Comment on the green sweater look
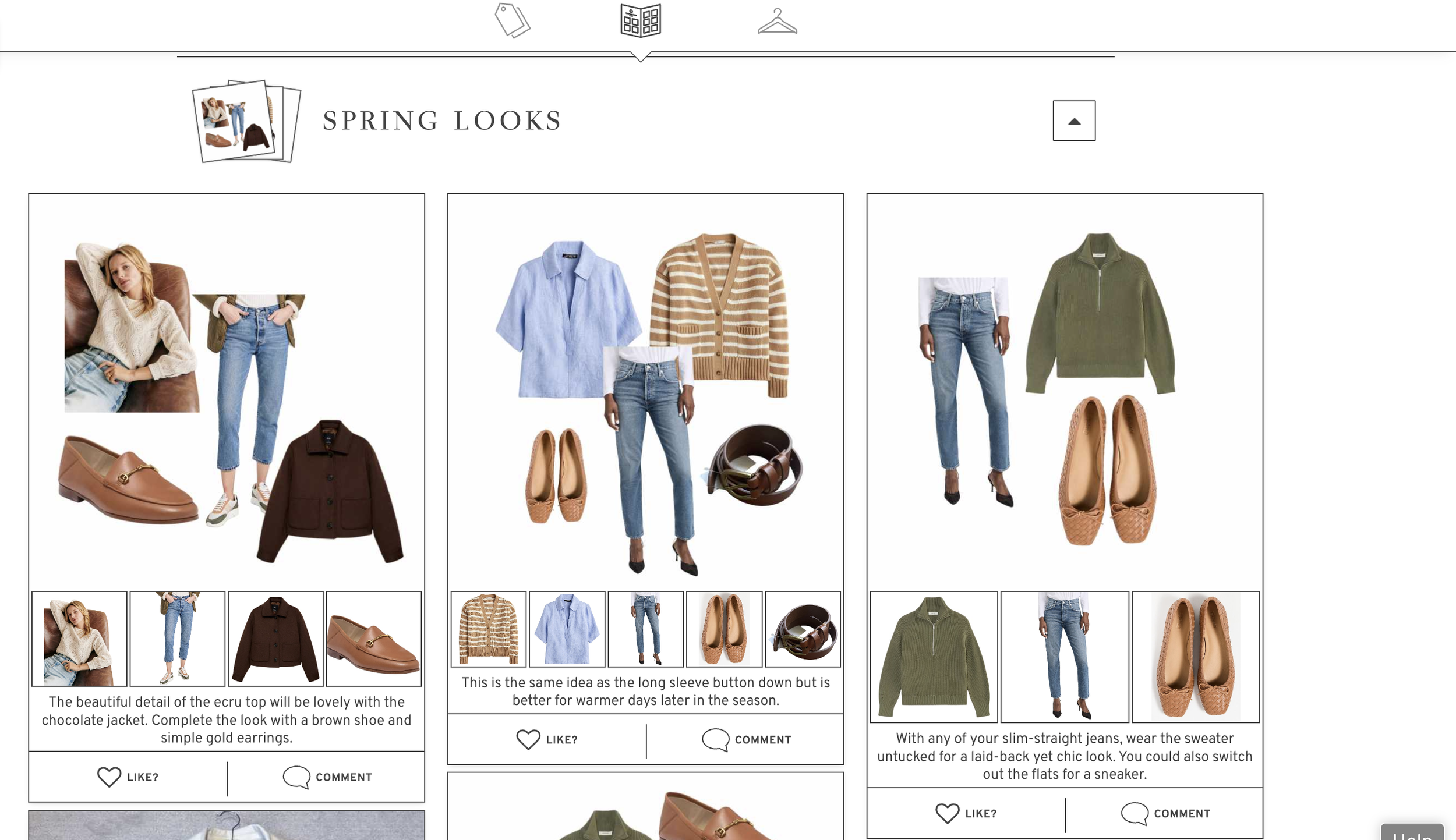 1165,814
